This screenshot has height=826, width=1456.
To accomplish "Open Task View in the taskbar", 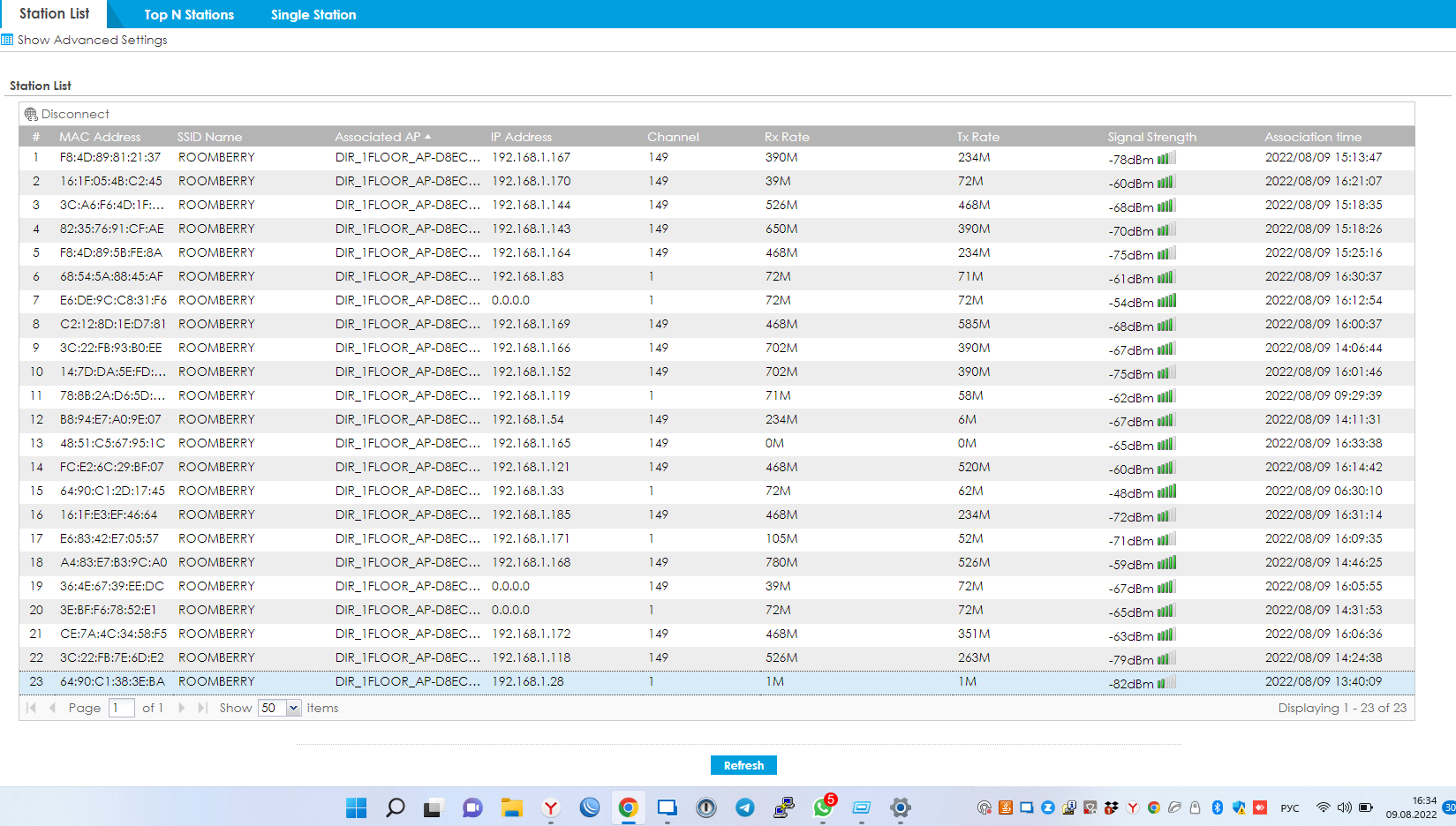I will (x=433, y=807).
